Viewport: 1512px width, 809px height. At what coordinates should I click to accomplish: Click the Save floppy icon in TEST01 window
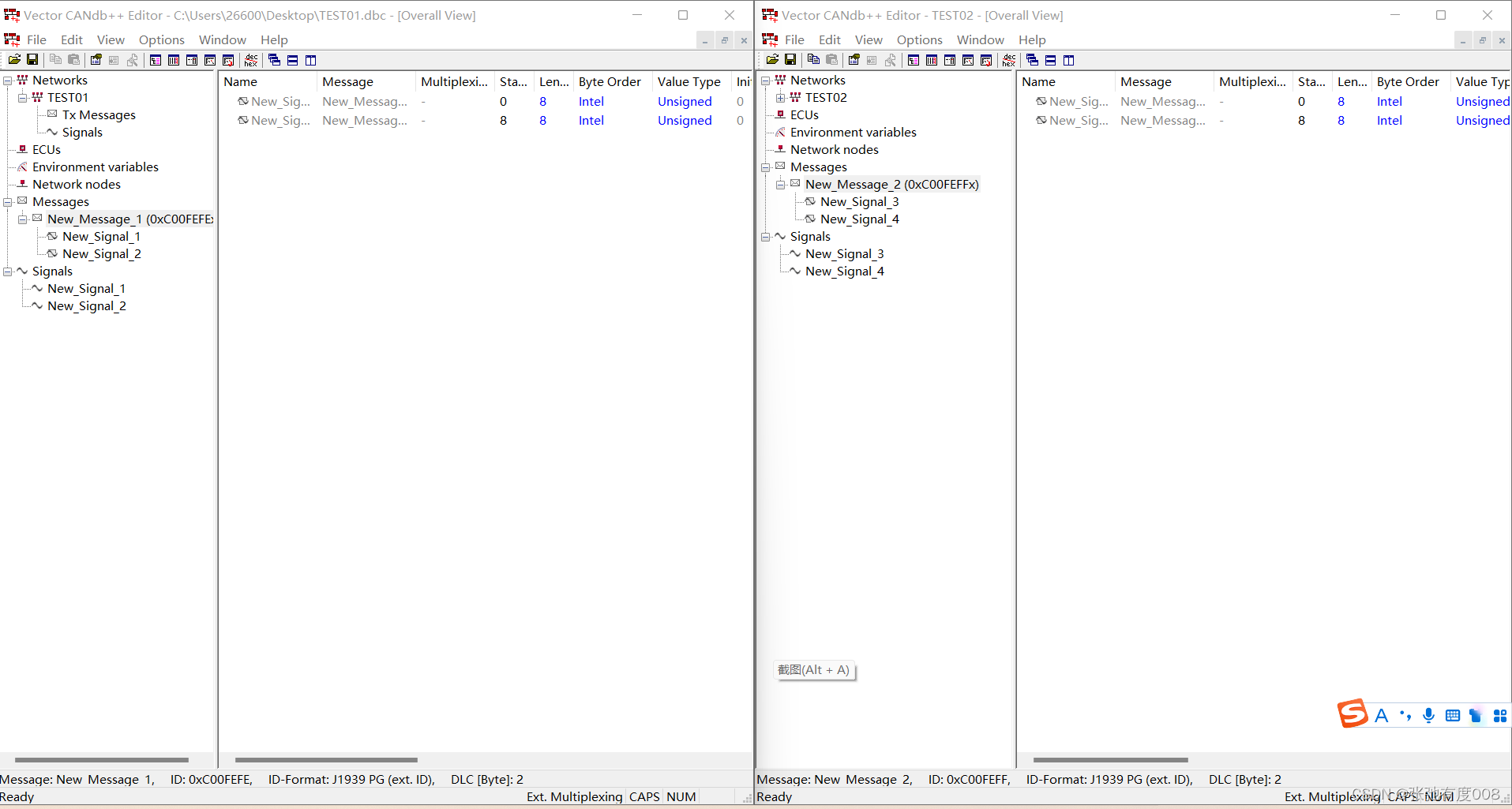(x=32, y=60)
